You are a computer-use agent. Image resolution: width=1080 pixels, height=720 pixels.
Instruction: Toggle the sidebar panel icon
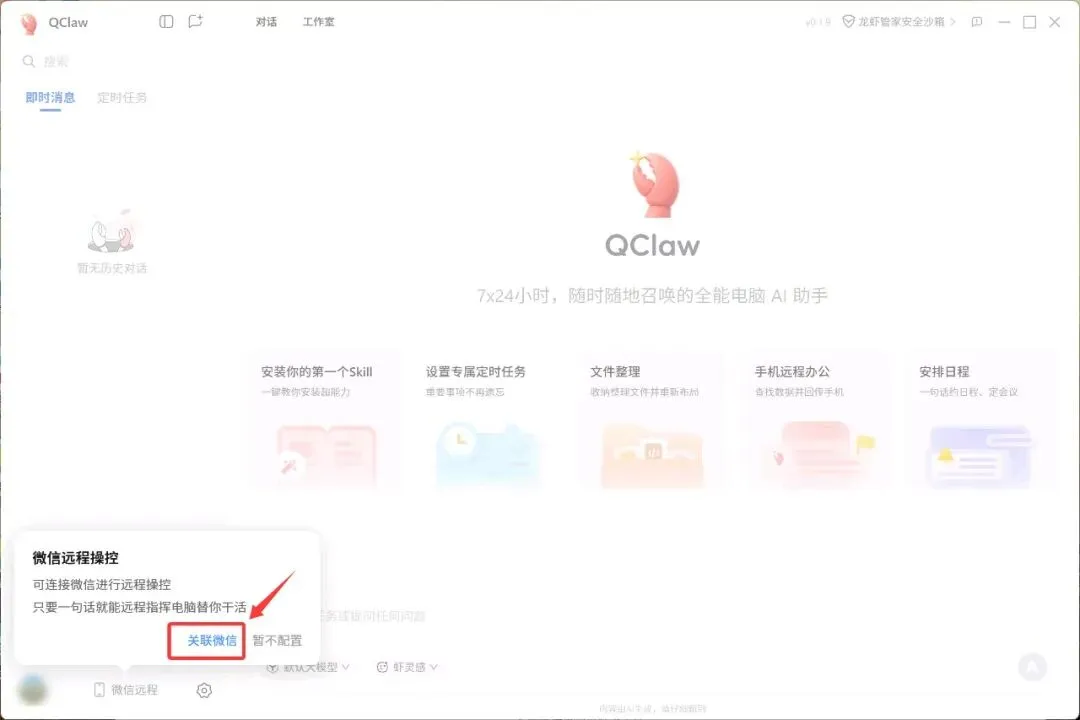pos(166,21)
